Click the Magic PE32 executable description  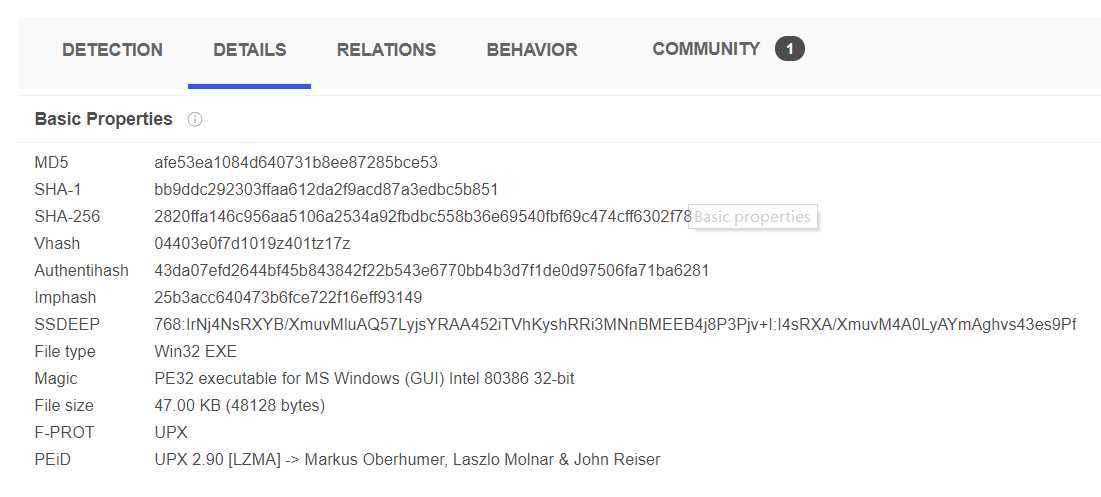pos(364,378)
